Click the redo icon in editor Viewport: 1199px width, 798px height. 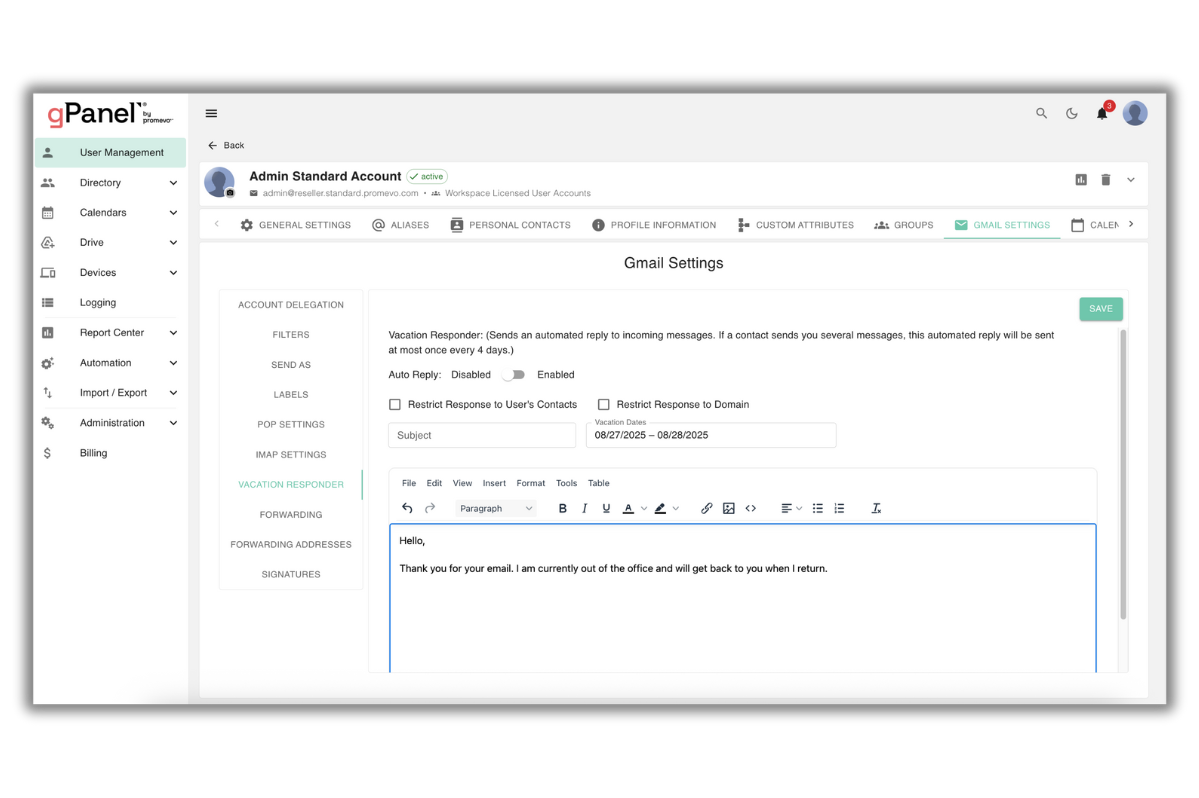[430, 508]
